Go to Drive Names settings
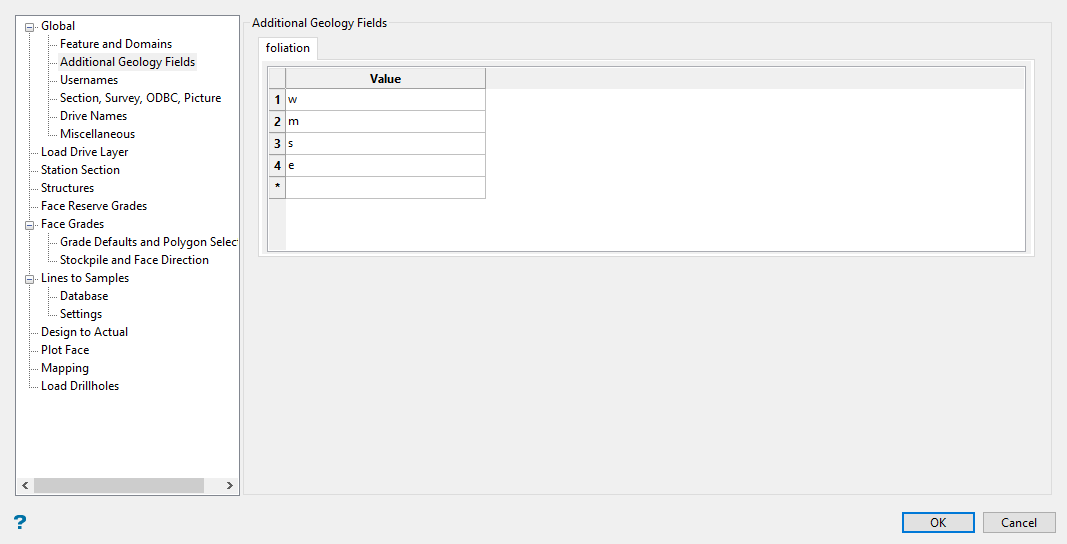 [x=93, y=116]
